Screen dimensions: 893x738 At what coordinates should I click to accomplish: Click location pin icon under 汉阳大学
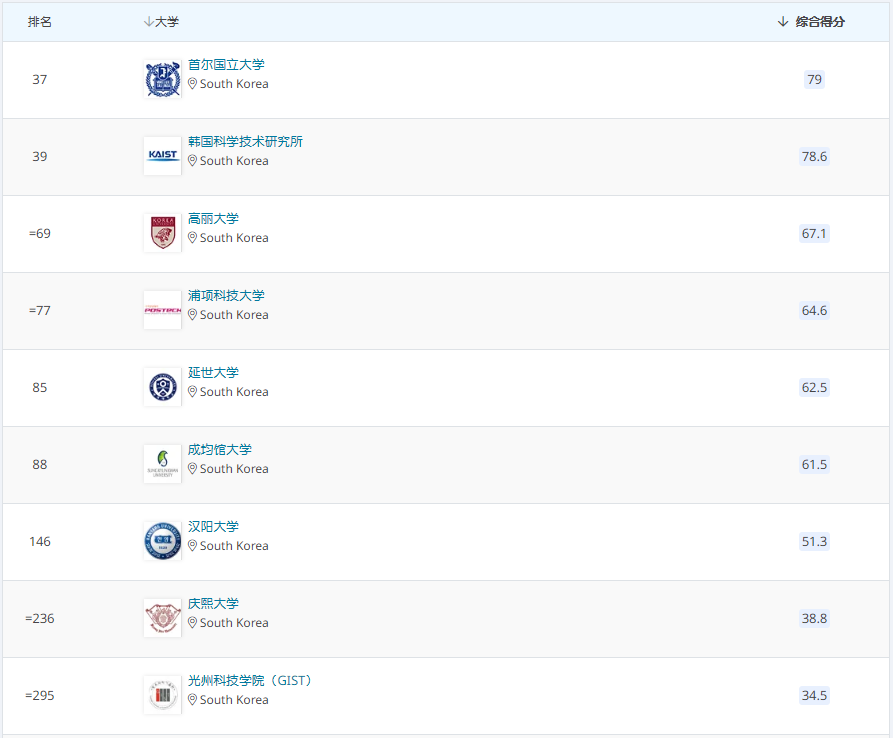192,546
